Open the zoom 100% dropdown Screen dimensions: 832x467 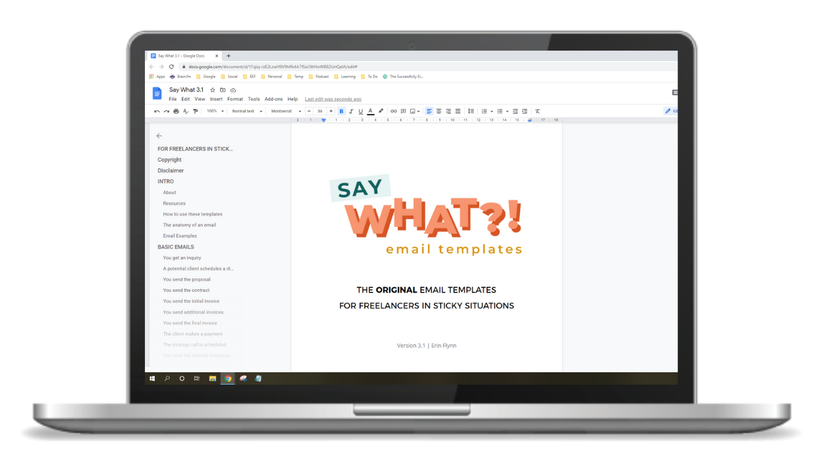[x=215, y=111]
